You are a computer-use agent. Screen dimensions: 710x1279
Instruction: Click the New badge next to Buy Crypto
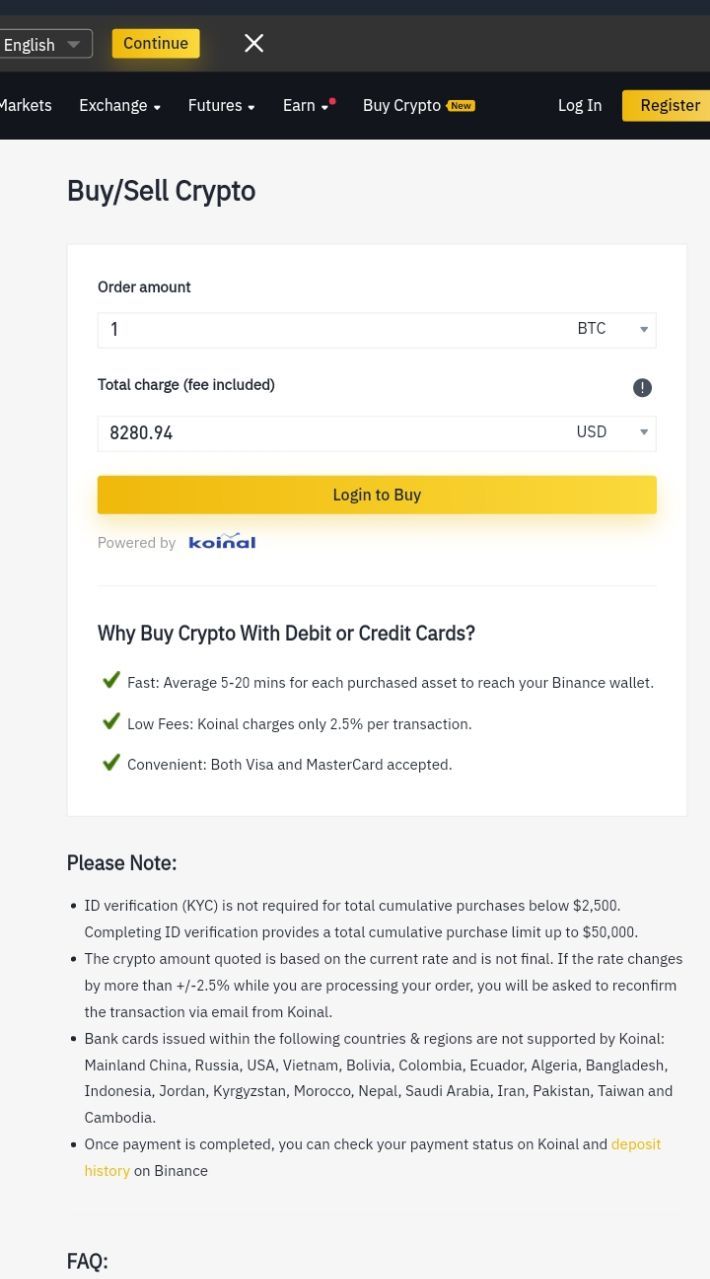click(x=461, y=105)
